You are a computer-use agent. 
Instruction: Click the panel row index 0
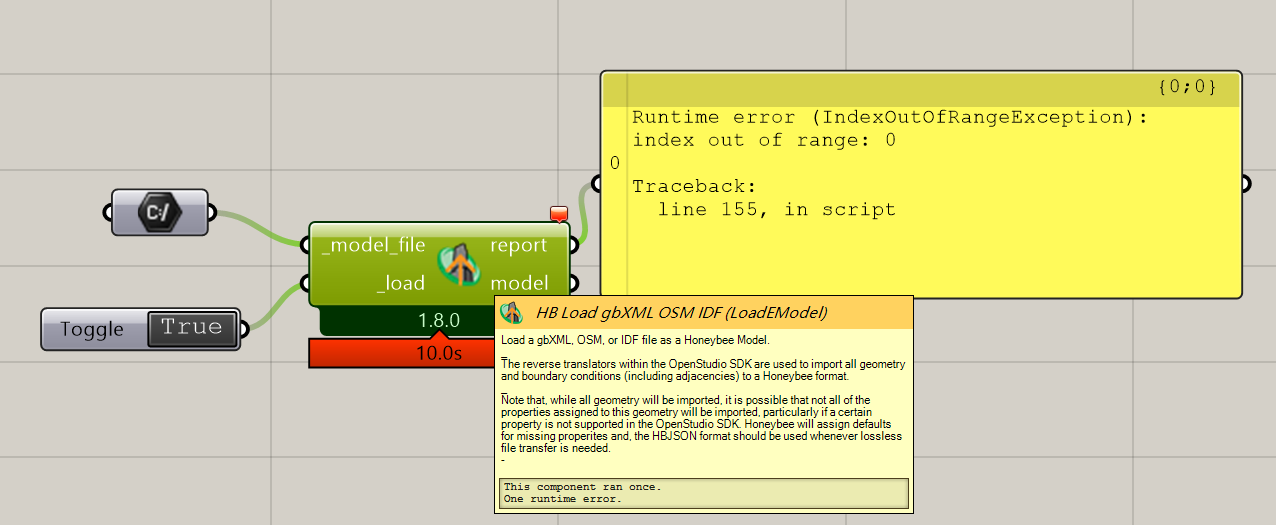point(614,163)
